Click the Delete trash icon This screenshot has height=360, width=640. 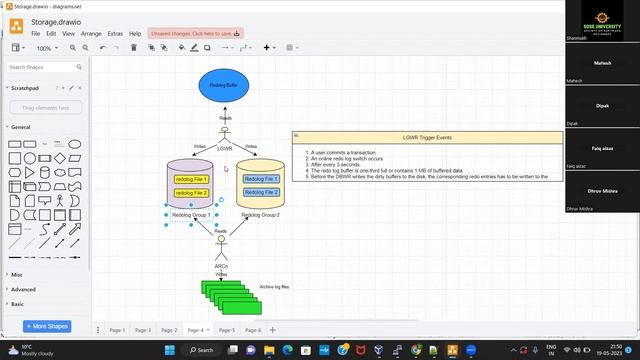[x=133, y=48]
